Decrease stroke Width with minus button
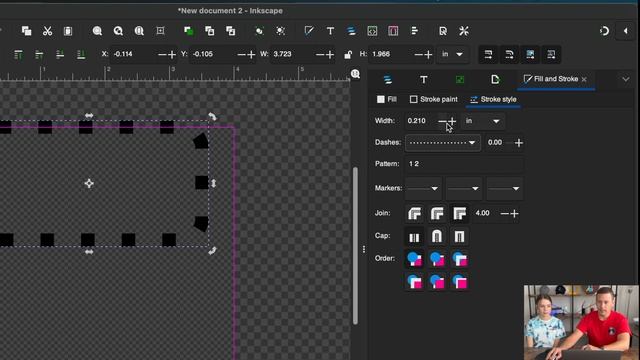Image resolution: width=640 pixels, height=360 pixels. pos(442,121)
